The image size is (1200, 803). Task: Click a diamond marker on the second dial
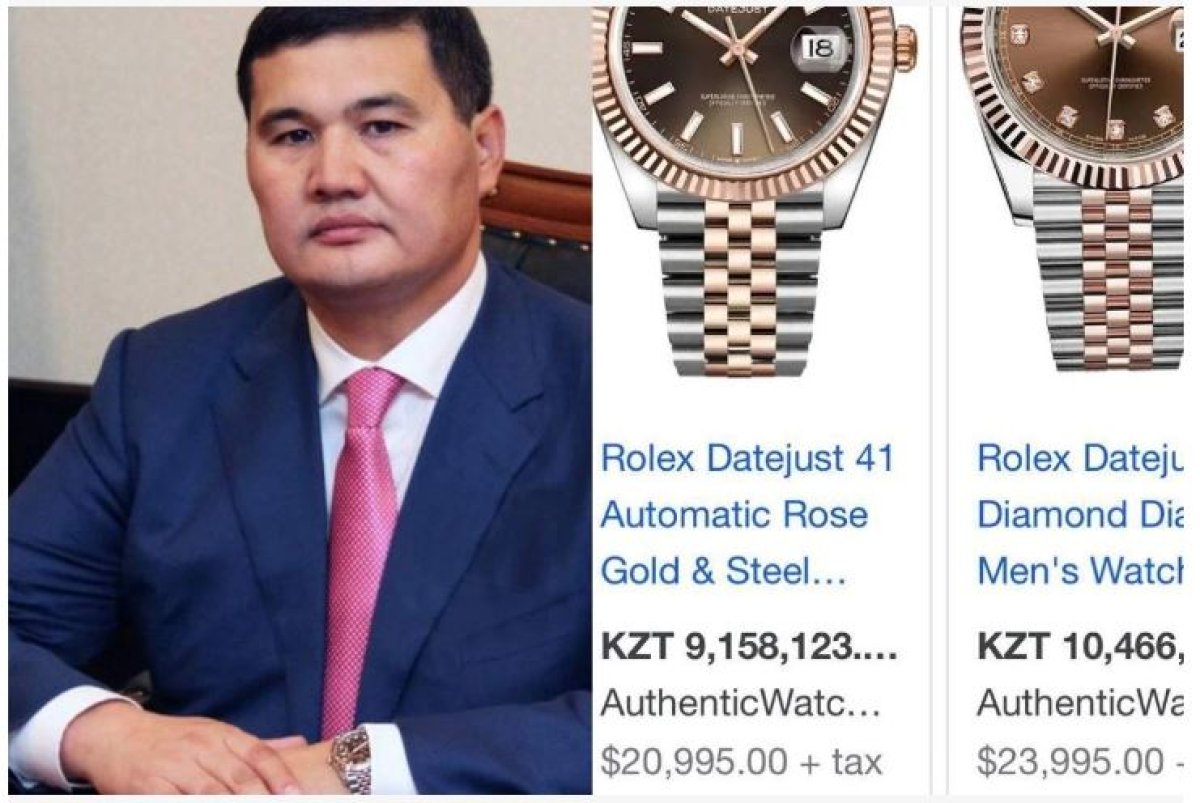click(x=1068, y=115)
